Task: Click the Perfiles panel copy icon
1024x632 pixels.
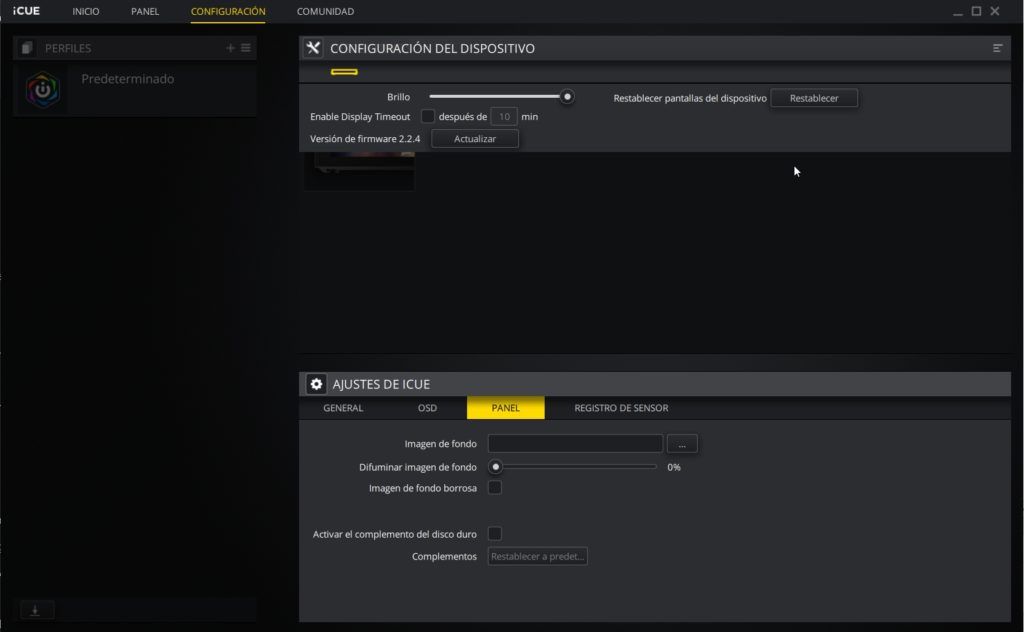Action: tap(27, 48)
